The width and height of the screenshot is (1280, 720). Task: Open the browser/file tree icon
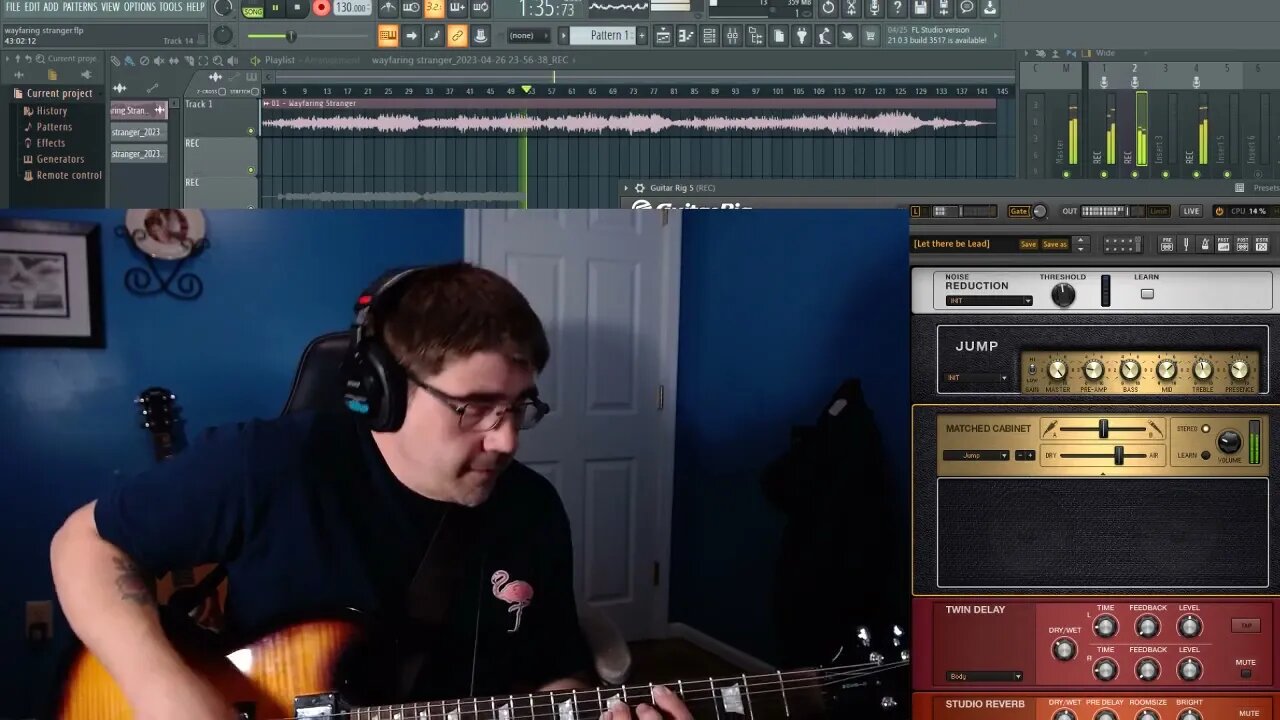(x=755, y=35)
